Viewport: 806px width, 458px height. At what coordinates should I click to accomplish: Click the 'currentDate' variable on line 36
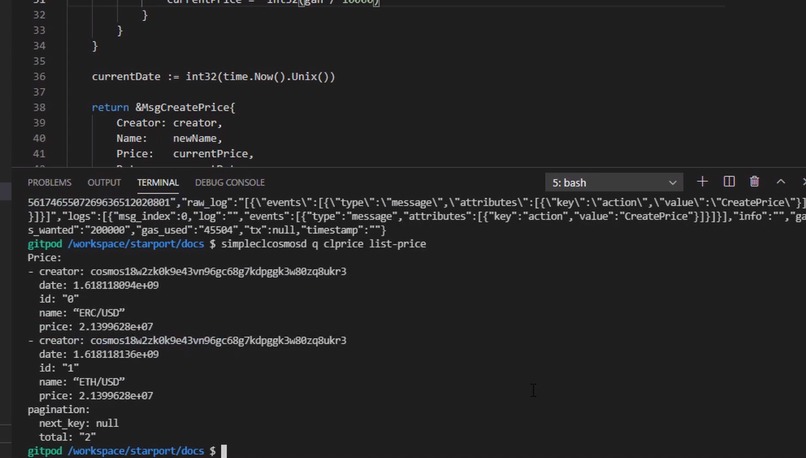[126, 77]
